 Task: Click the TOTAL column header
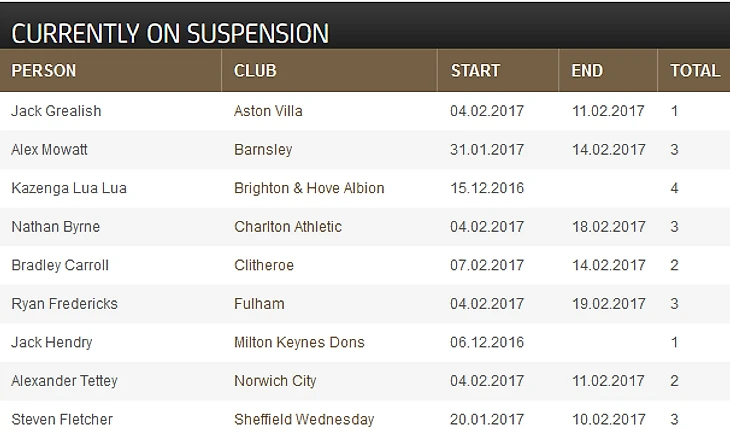click(695, 71)
